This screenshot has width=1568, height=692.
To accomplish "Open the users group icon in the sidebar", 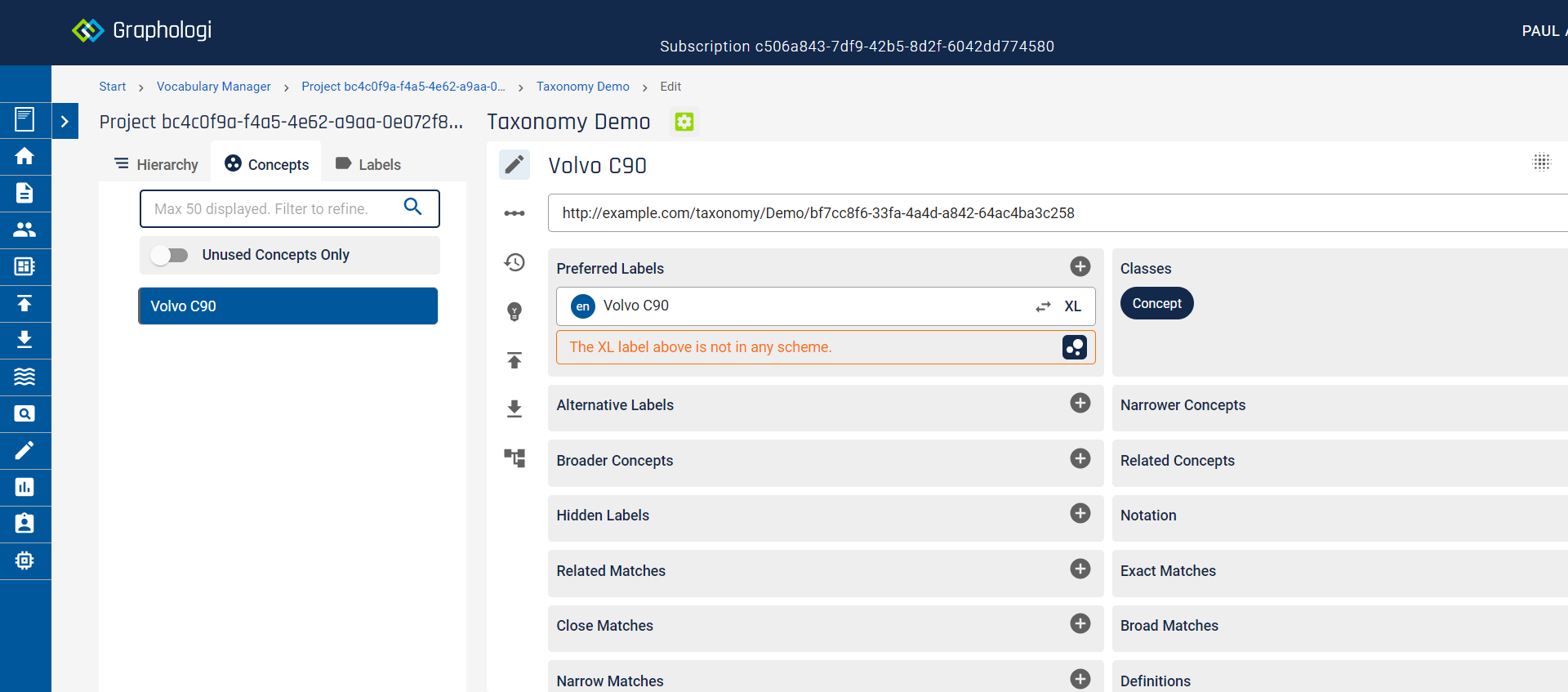I will (24, 230).
